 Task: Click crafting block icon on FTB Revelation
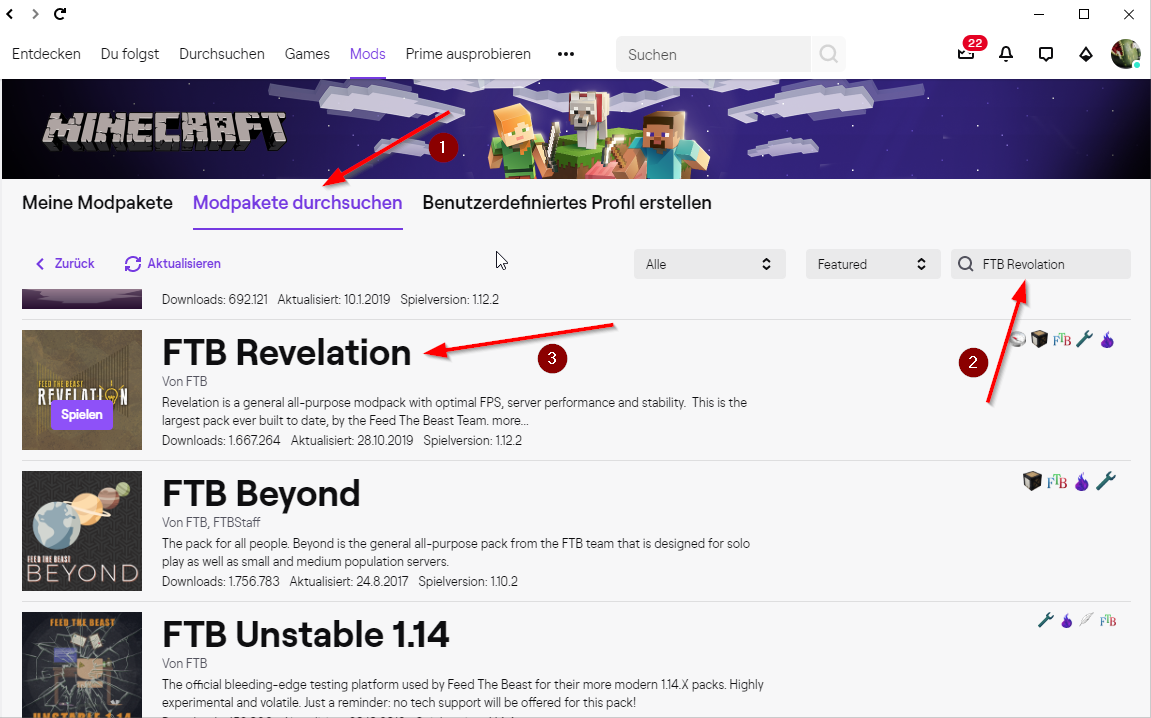[x=1039, y=339]
